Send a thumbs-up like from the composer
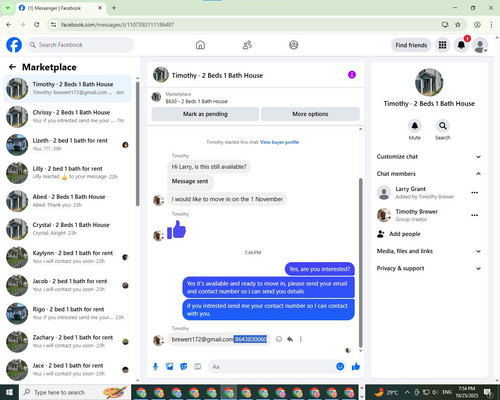Screen dimensions: 500x400 (x=356, y=367)
